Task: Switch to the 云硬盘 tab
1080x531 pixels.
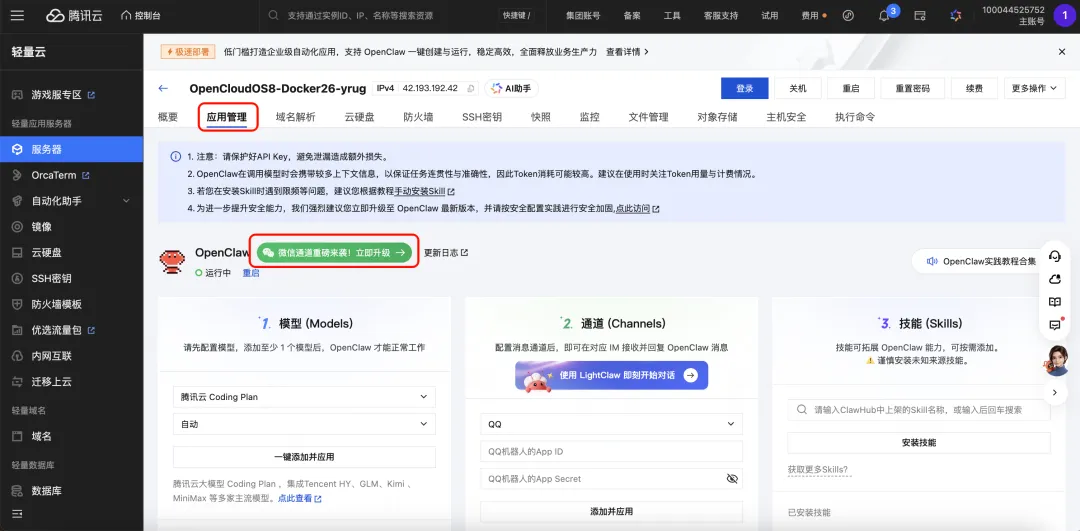Action: 360,117
